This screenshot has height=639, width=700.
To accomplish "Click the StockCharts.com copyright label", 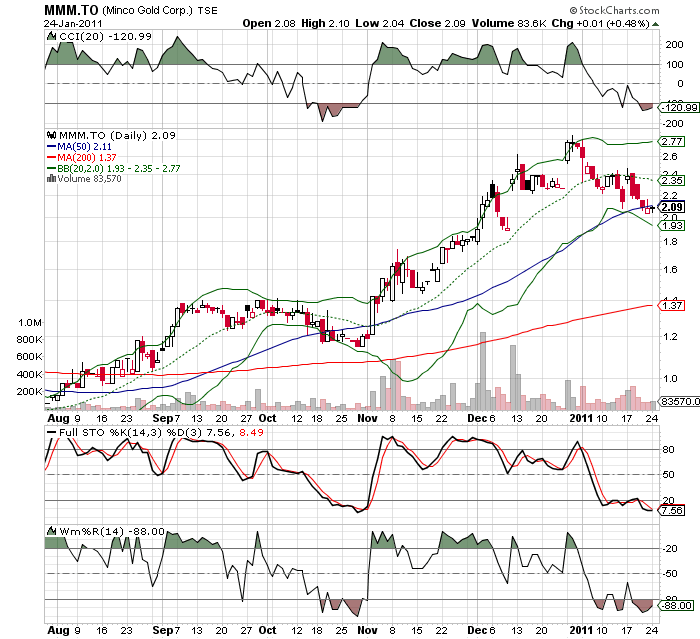I will tap(614, 10).
